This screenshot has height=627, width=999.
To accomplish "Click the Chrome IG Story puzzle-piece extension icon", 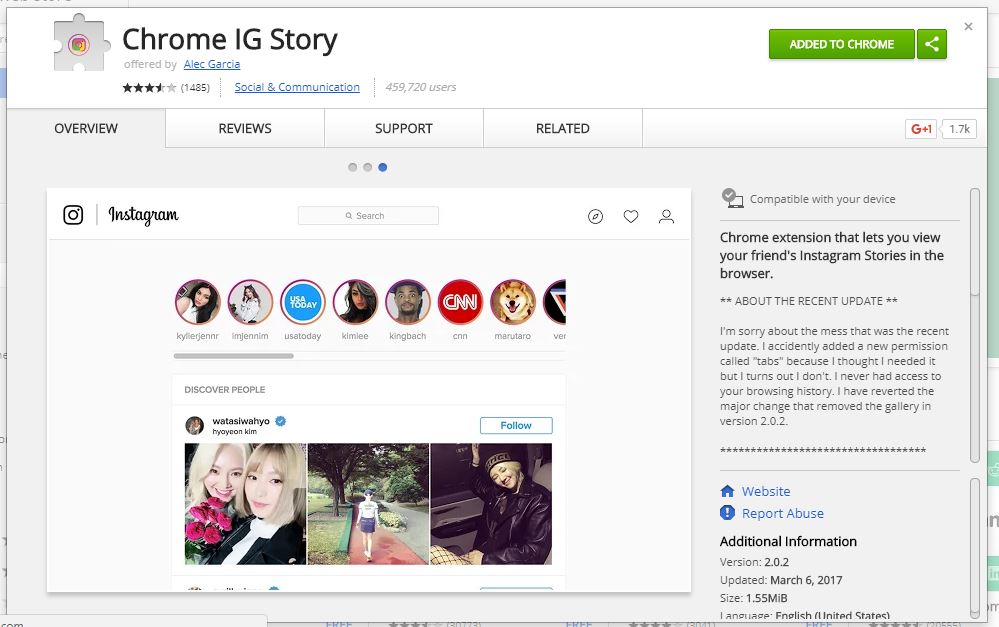I will pos(80,43).
